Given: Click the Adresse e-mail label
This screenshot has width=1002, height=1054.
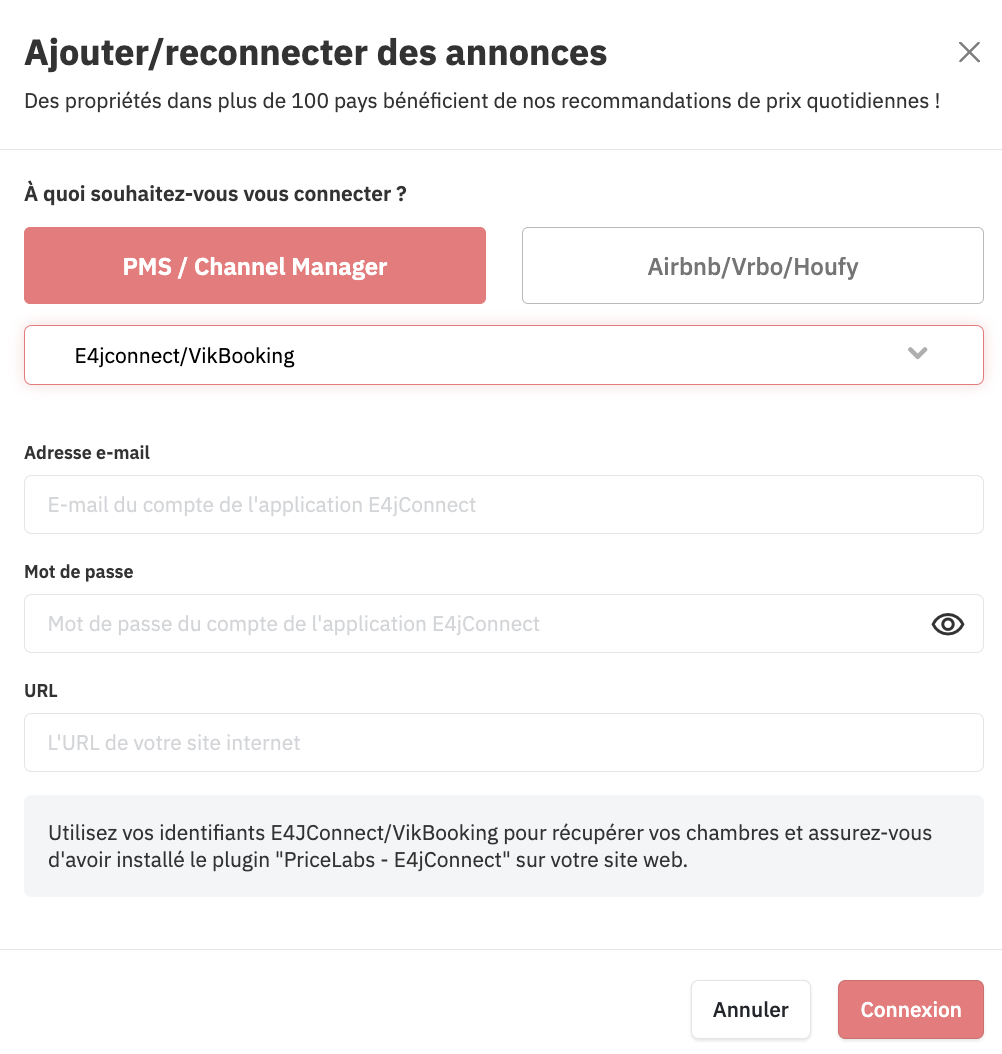Looking at the screenshot, I should pyautogui.click(x=87, y=453).
